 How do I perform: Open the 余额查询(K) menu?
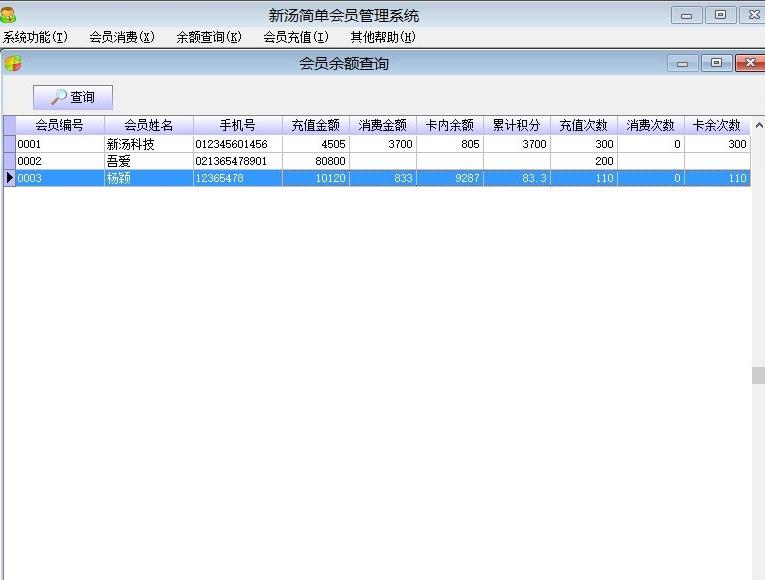[x=209, y=37]
